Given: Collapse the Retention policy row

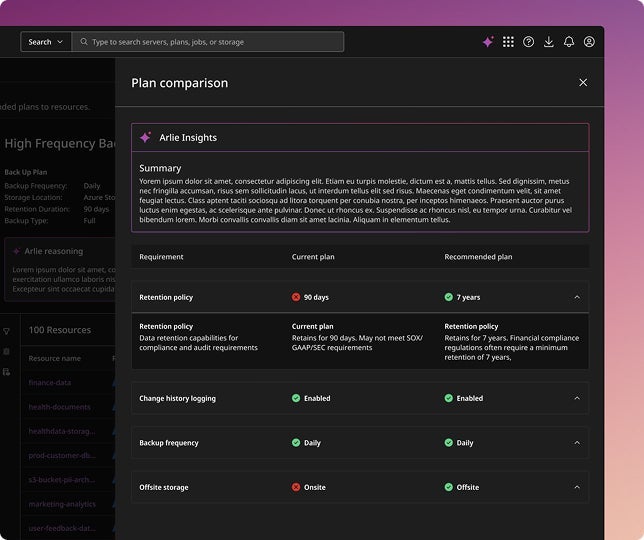Looking at the screenshot, I should (577, 297).
